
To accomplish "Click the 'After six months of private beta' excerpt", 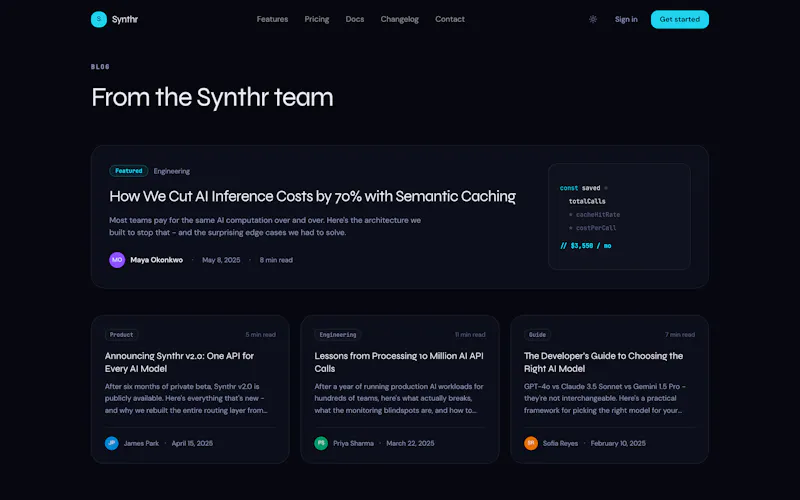I will (186, 398).
